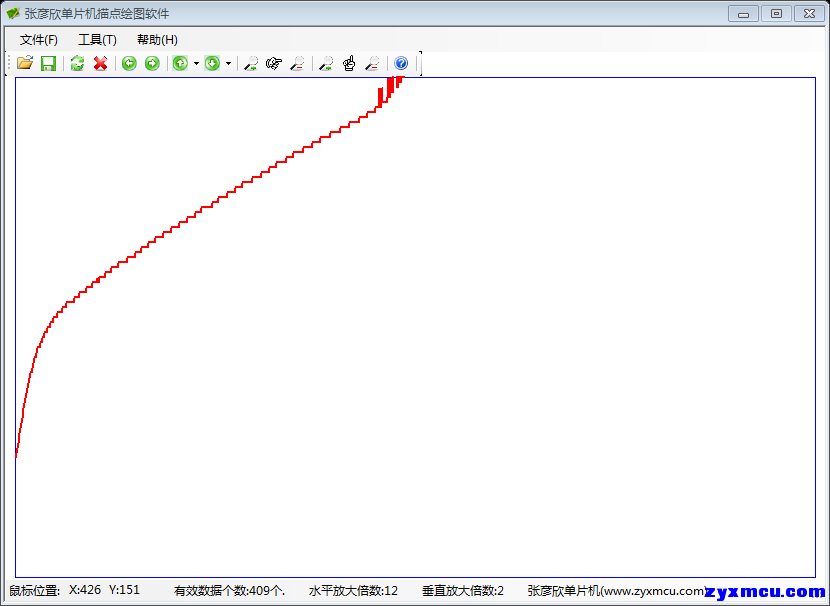Click first magnifier with green plus
This screenshot has height=606, width=830.
(x=251, y=64)
